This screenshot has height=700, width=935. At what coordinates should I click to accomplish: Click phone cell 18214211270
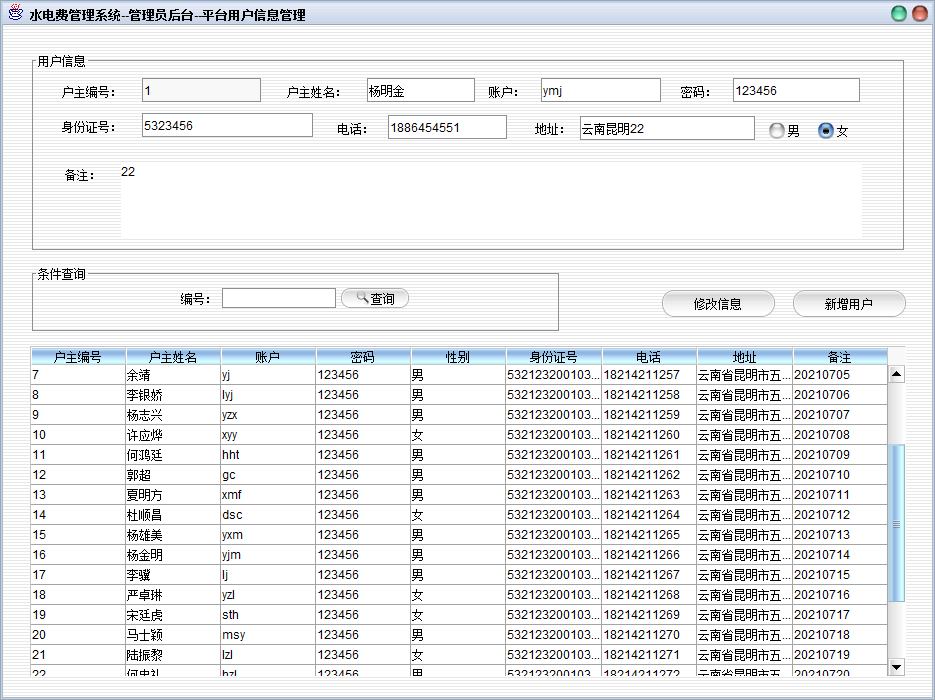coord(649,634)
